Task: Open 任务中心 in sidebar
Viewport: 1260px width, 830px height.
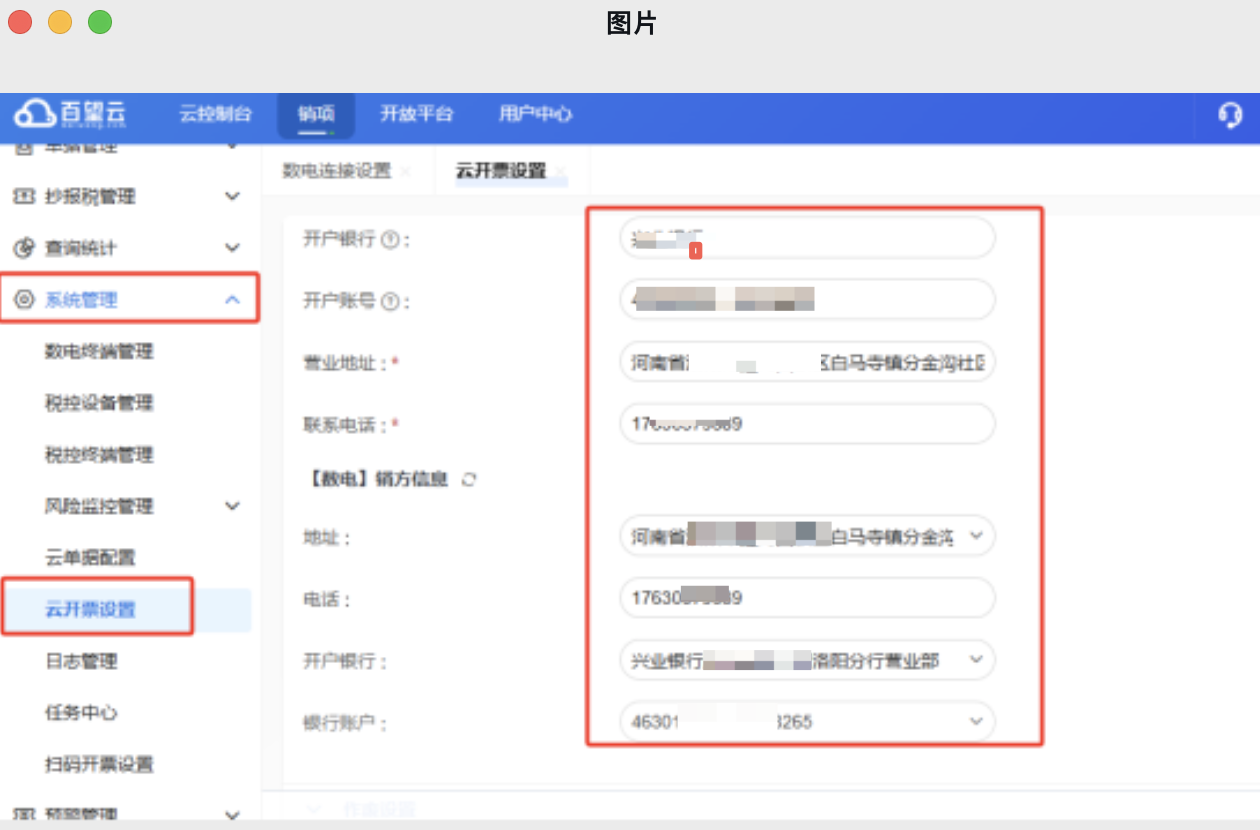Action: tap(81, 713)
